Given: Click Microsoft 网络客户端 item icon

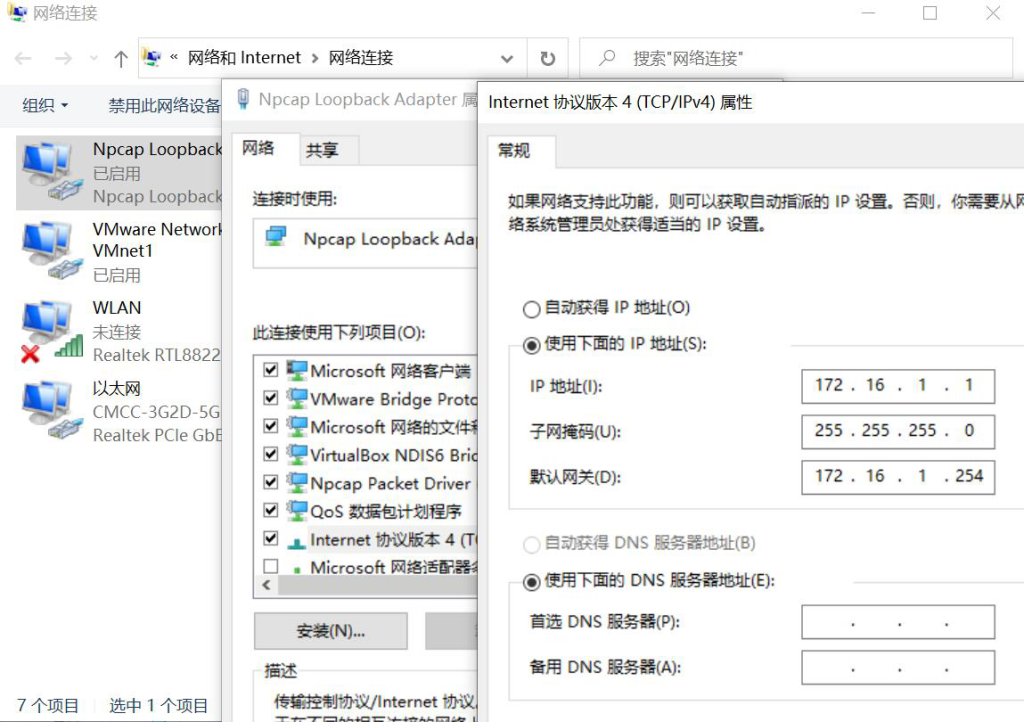Looking at the screenshot, I should tap(297, 370).
